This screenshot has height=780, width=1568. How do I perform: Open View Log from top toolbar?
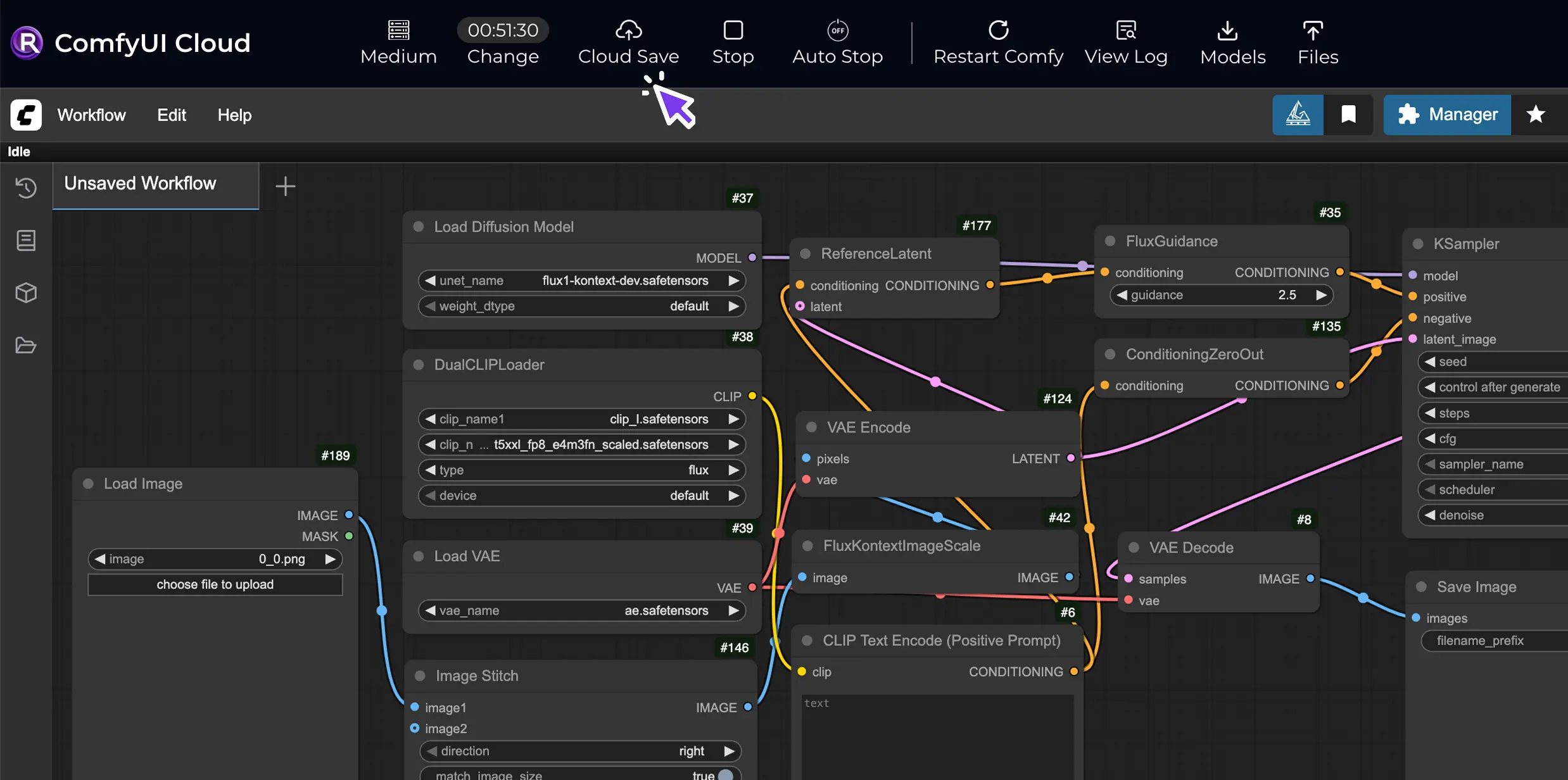tap(1125, 30)
